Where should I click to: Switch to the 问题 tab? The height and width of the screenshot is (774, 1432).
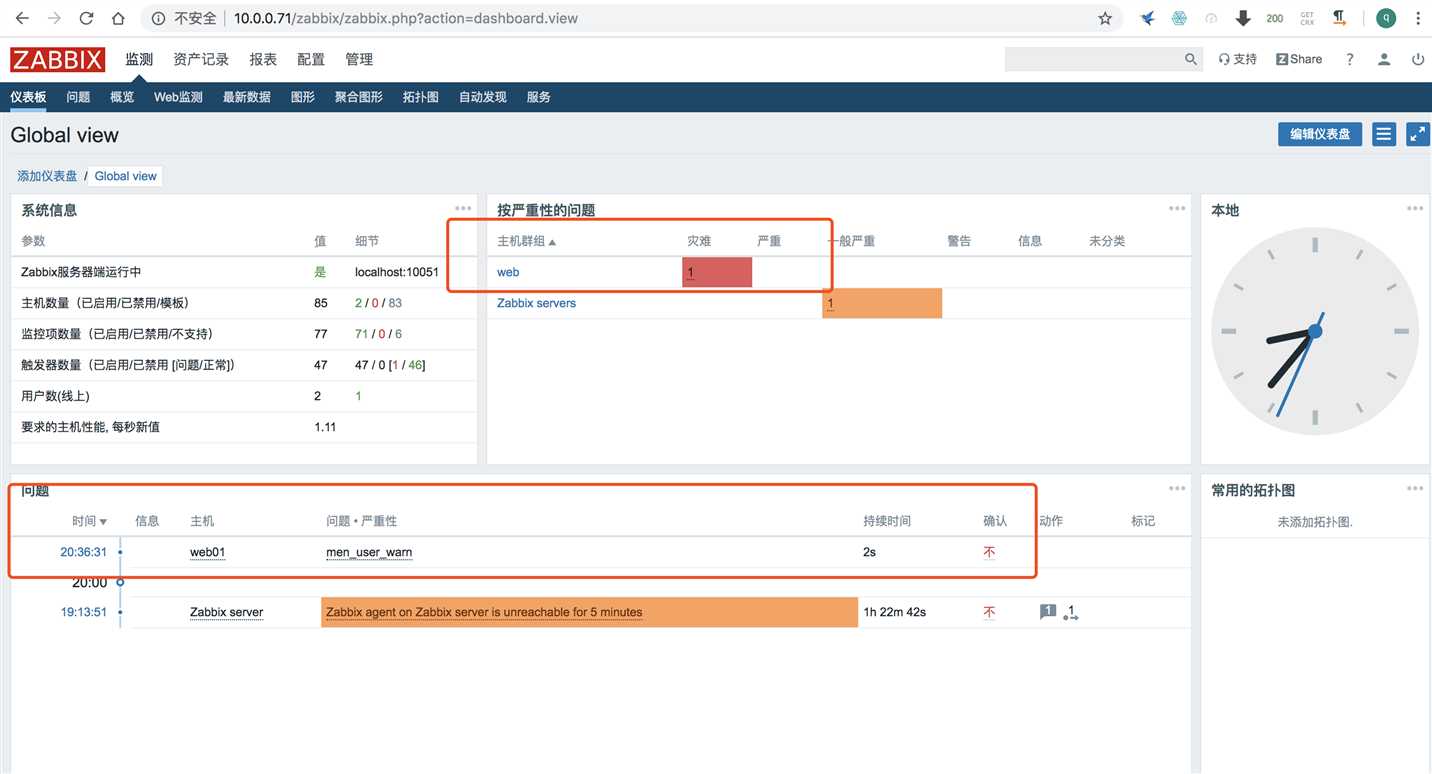click(78, 97)
